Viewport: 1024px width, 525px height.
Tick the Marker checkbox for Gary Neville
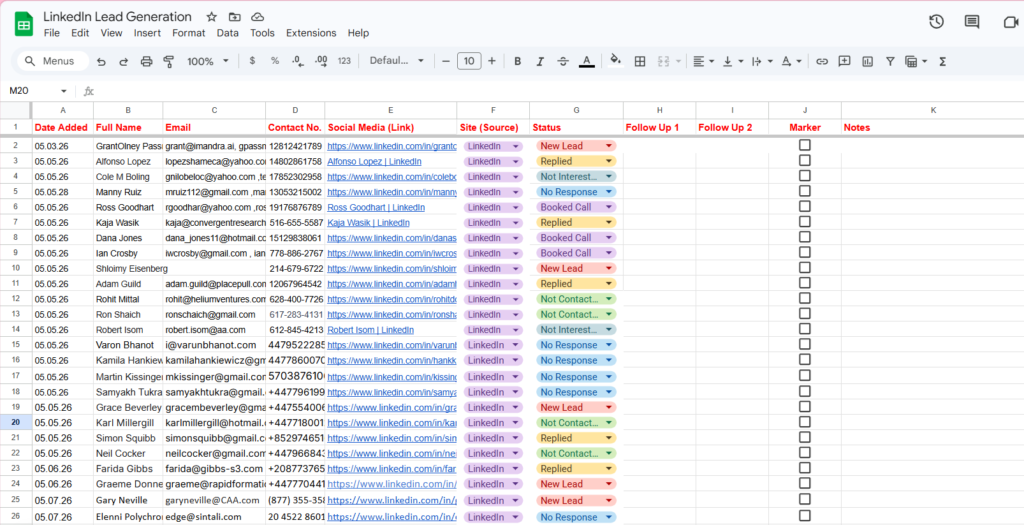point(805,500)
